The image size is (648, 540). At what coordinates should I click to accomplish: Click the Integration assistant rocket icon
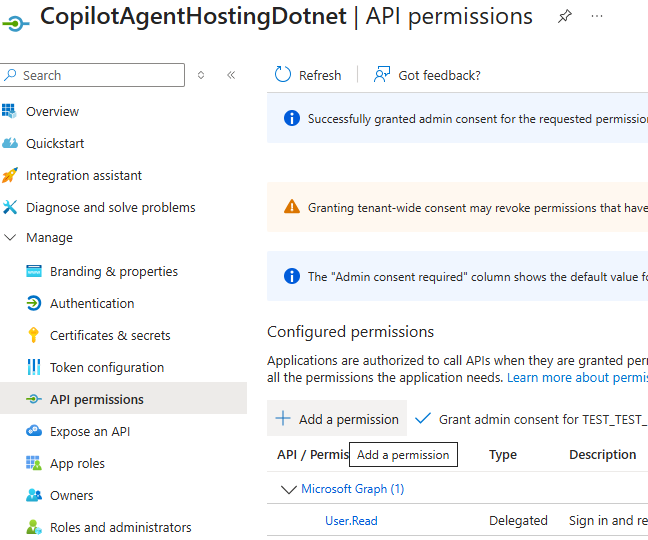coord(10,175)
